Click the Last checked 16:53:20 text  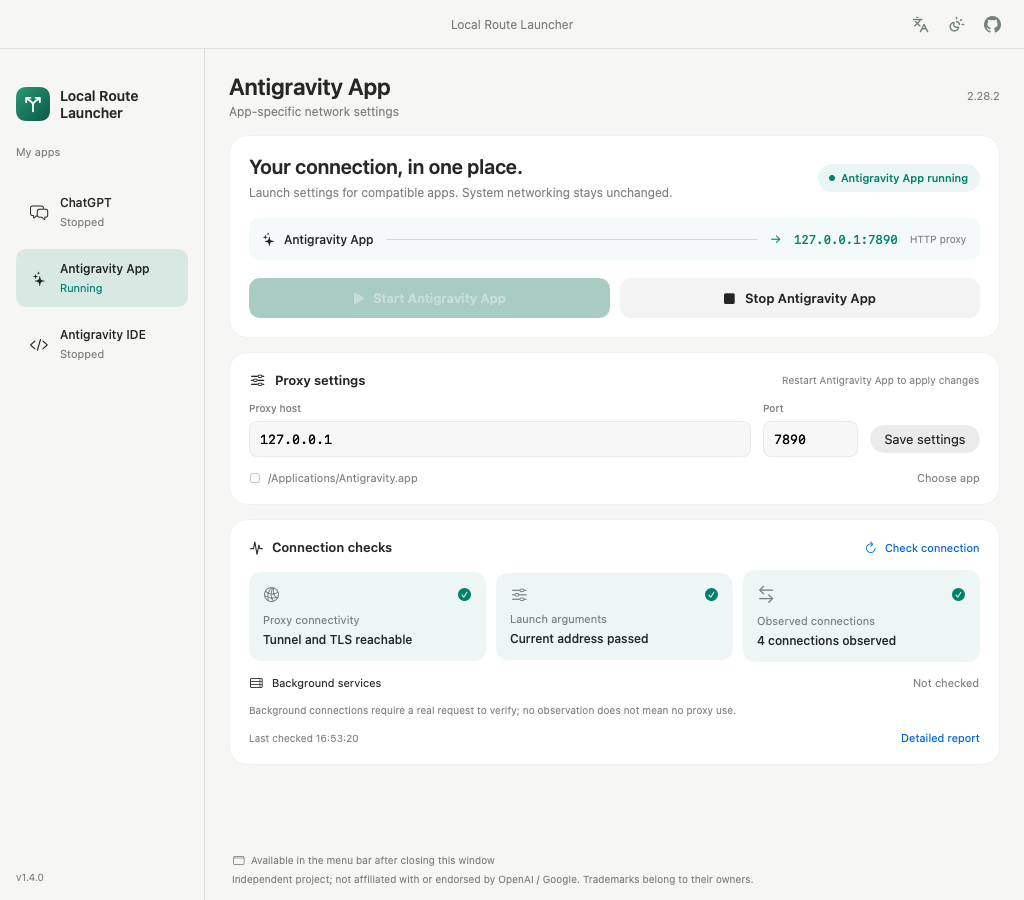tap(304, 739)
